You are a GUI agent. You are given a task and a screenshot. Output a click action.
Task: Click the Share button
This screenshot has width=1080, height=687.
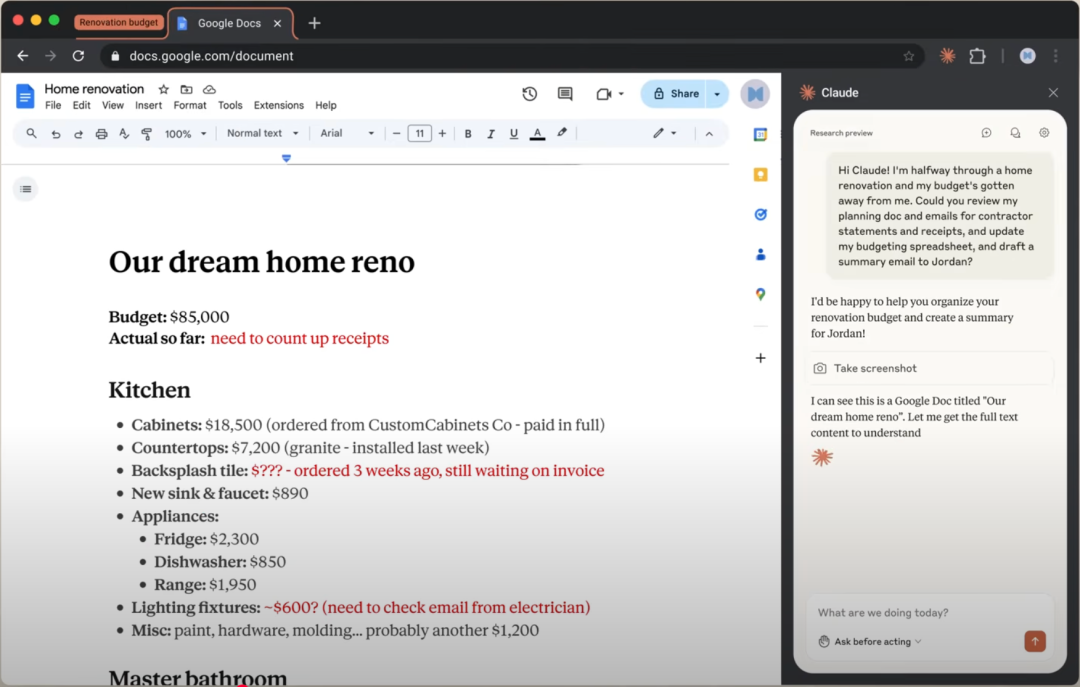coord(675,94)
